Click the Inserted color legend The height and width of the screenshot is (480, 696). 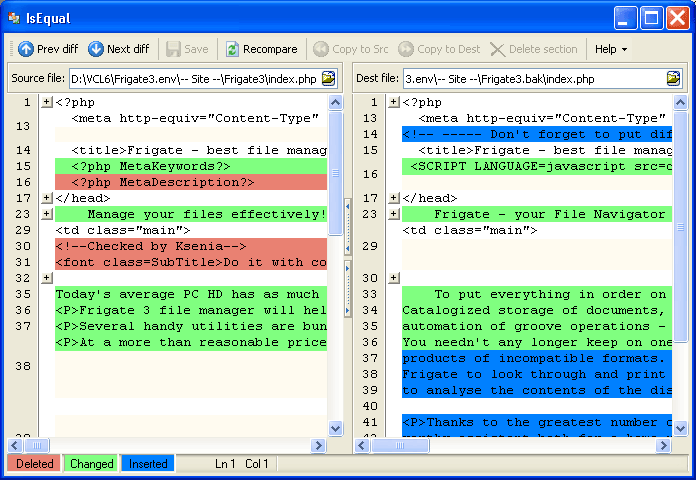148,464
